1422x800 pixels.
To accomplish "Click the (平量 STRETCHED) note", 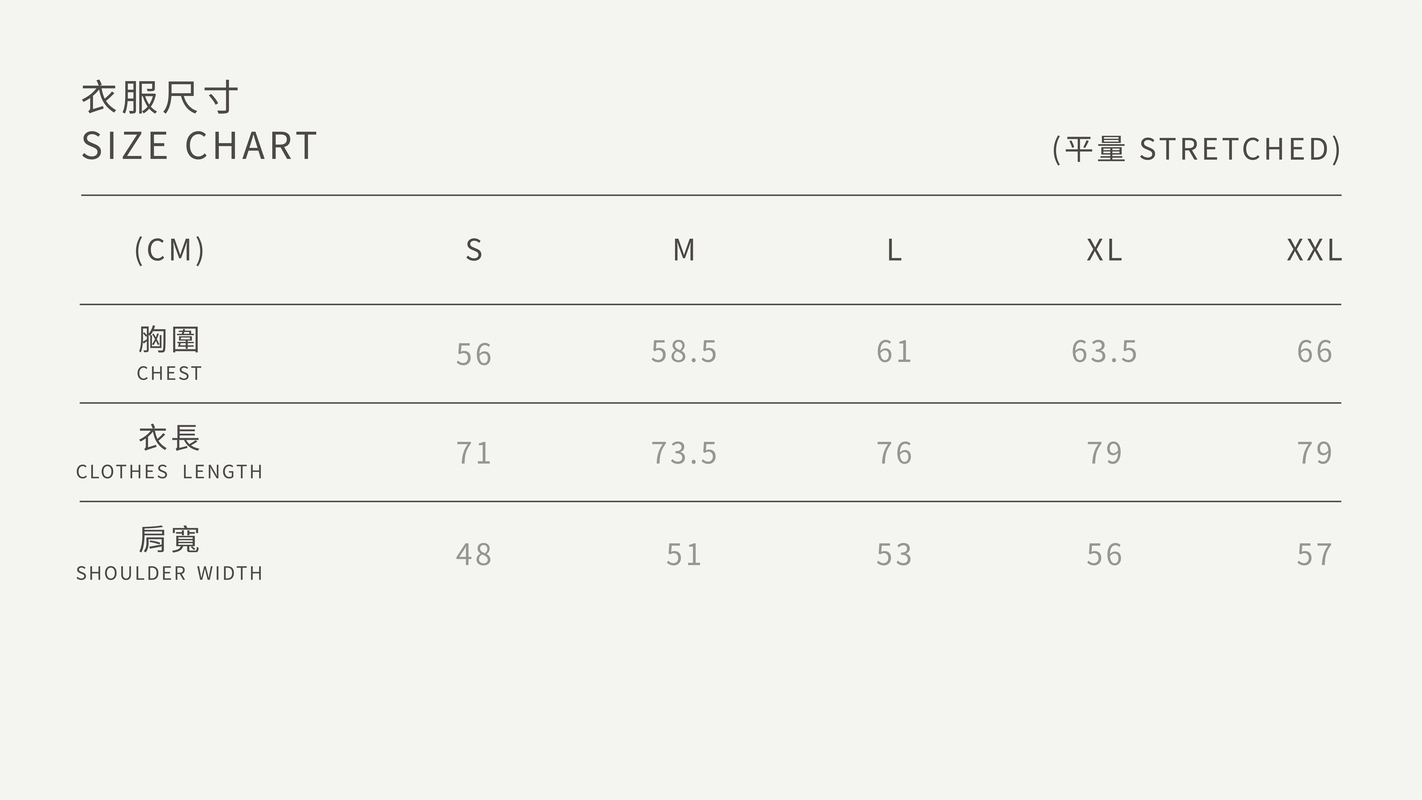I will click(1196, 149).
